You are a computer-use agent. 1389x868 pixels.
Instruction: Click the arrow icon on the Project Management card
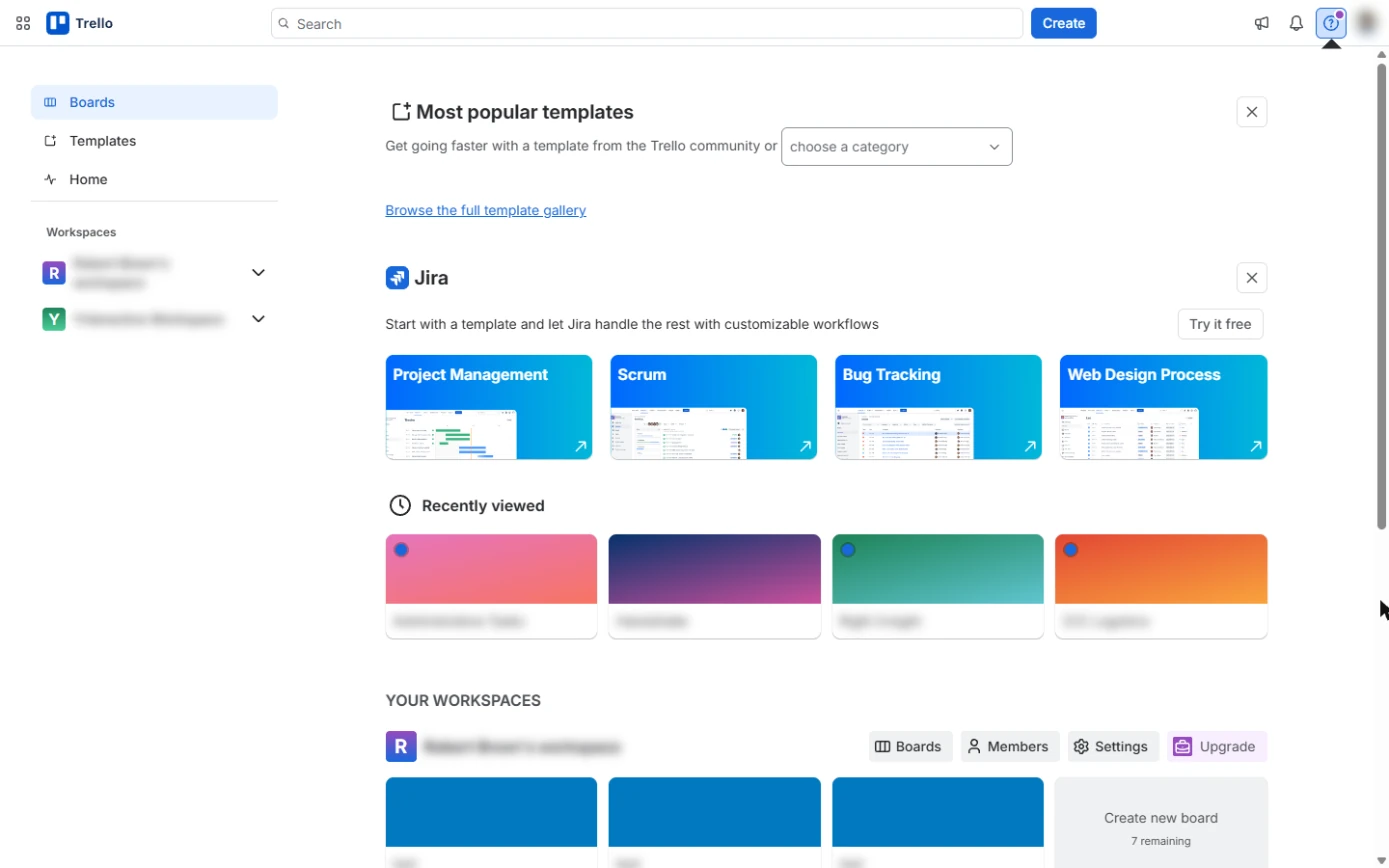tap(580, 447)
